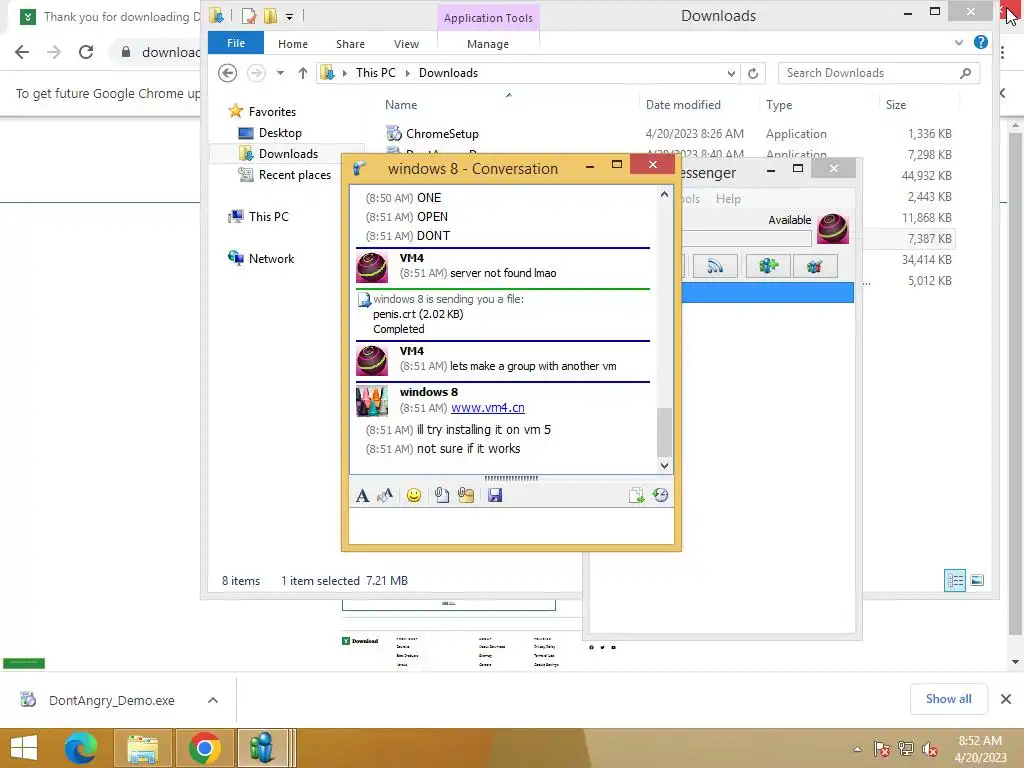Open the www.vm4.cn link
Image resolution: width=1024 pixels, height=768 pixels.
488,408
